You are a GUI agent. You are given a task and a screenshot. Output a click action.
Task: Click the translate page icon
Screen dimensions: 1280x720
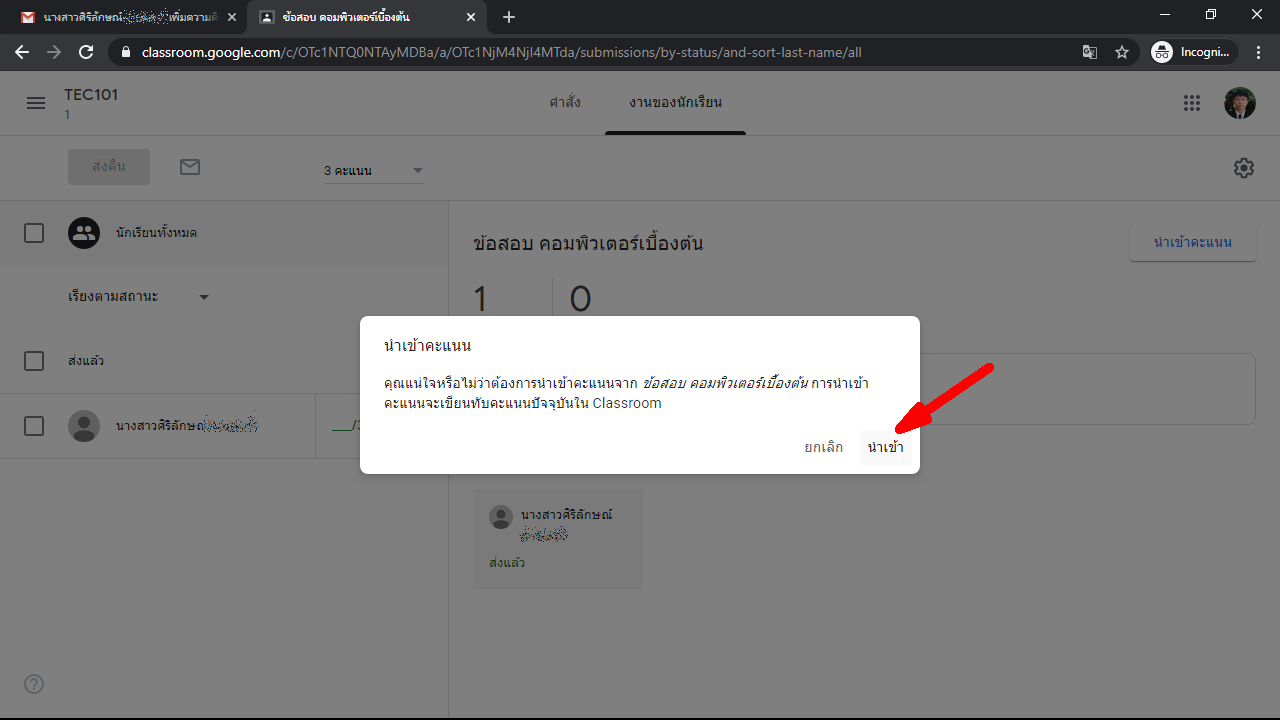(1090, 52)
